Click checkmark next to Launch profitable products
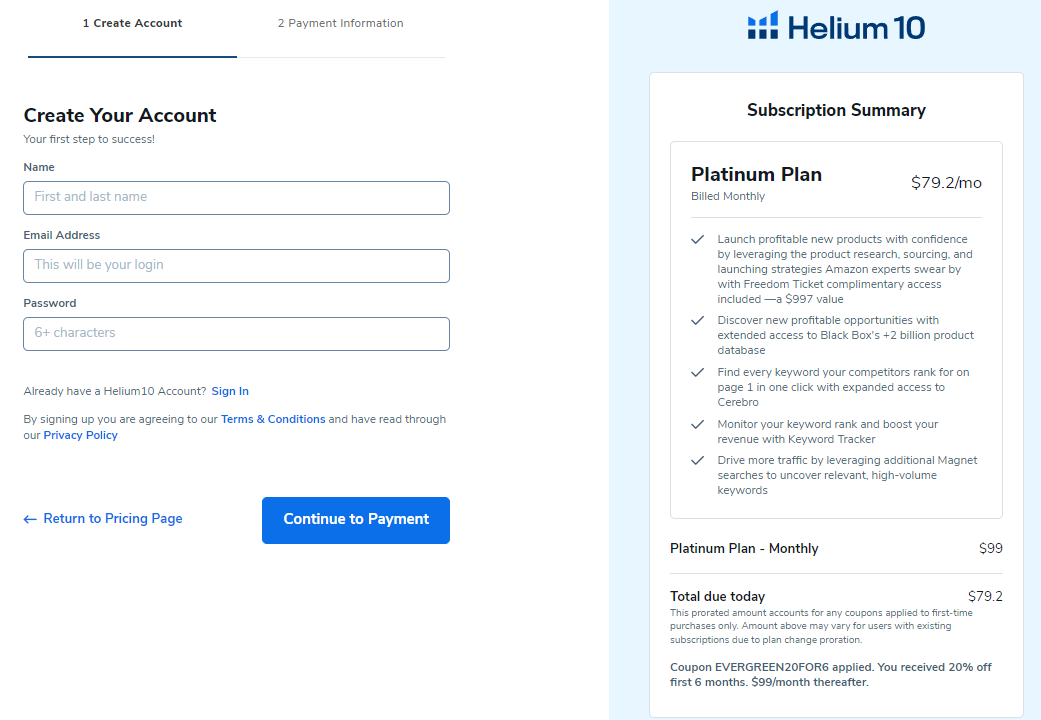The height and width of the screenshot is (720, 1041). click(697, 240)
